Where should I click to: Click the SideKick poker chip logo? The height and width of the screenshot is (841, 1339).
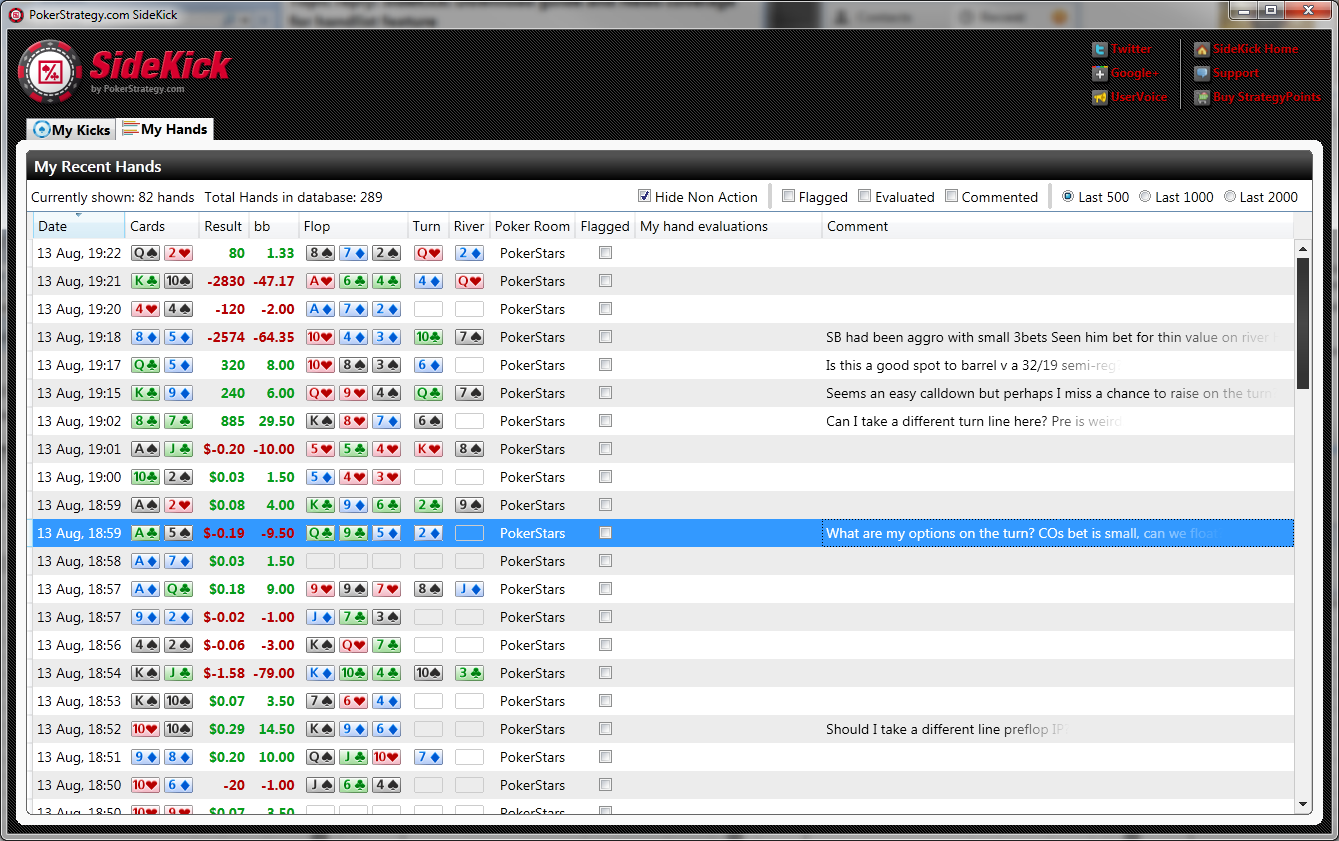(x=50, y=71)
